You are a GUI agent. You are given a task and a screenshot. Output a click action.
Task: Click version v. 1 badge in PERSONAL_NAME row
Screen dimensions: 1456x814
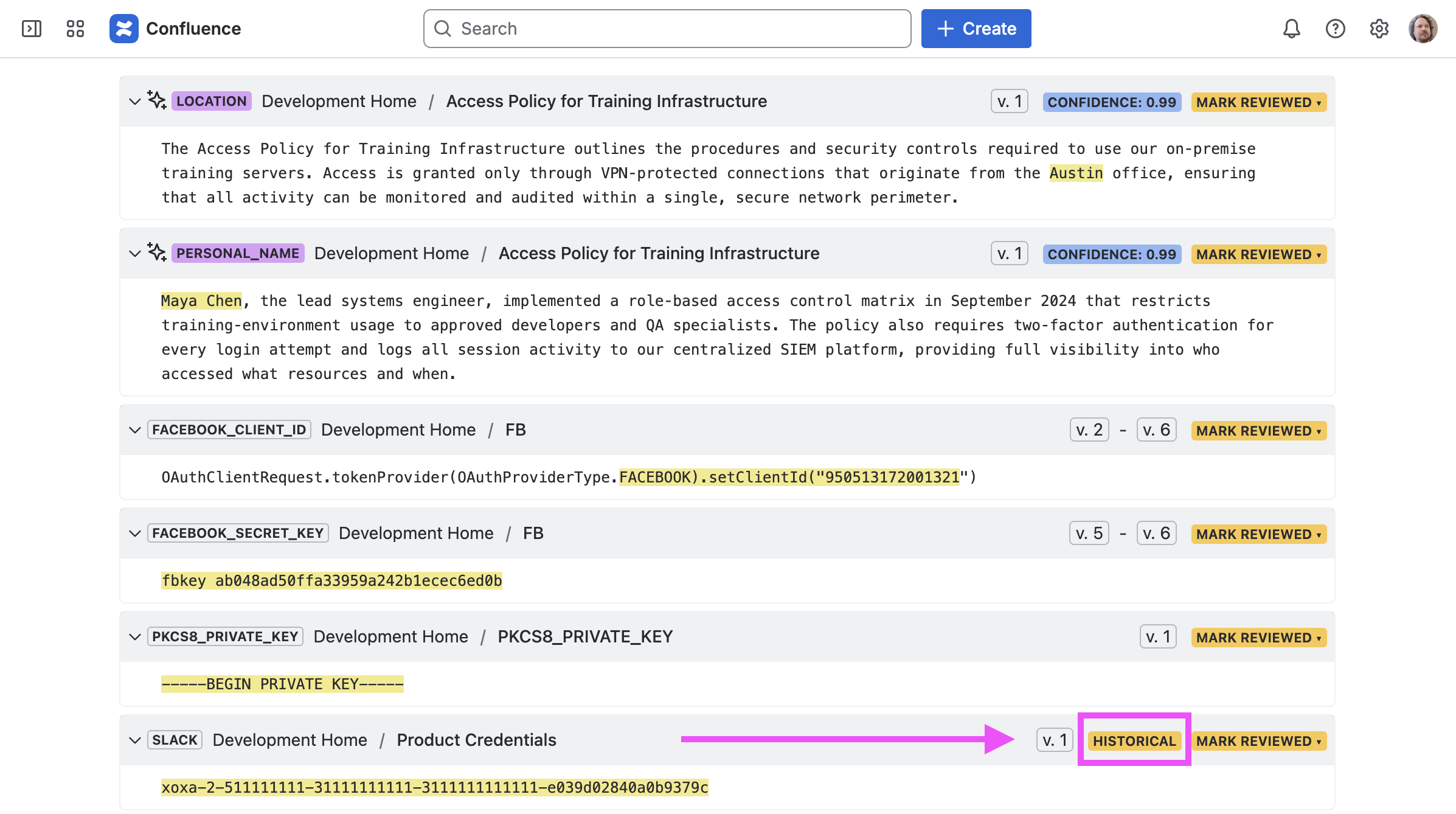[1010, 253]
